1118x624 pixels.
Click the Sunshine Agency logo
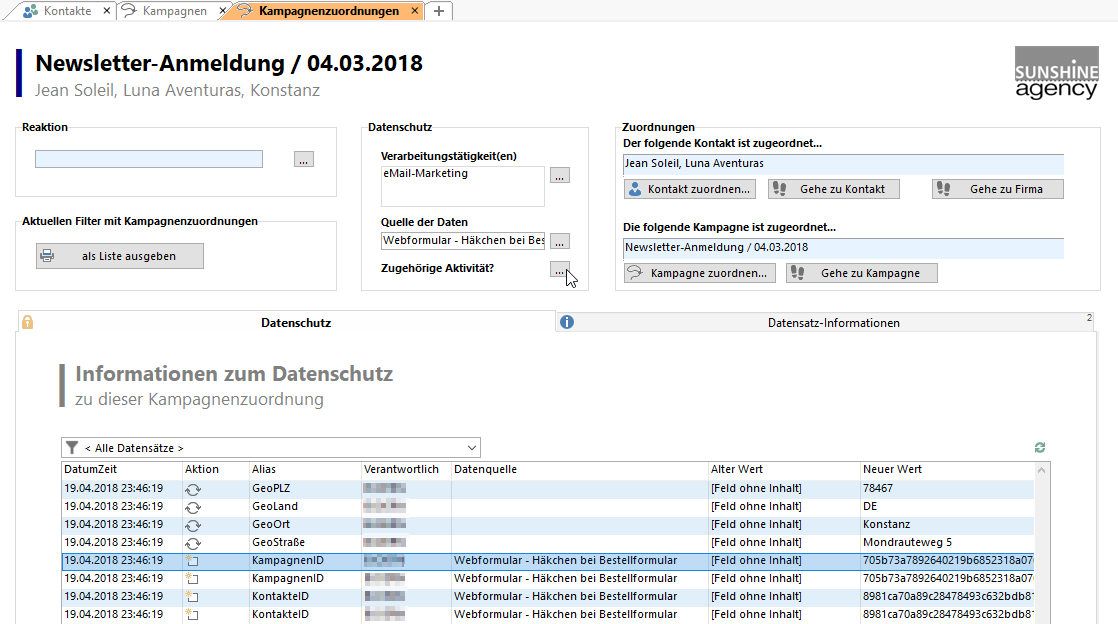click(1056, 73)
